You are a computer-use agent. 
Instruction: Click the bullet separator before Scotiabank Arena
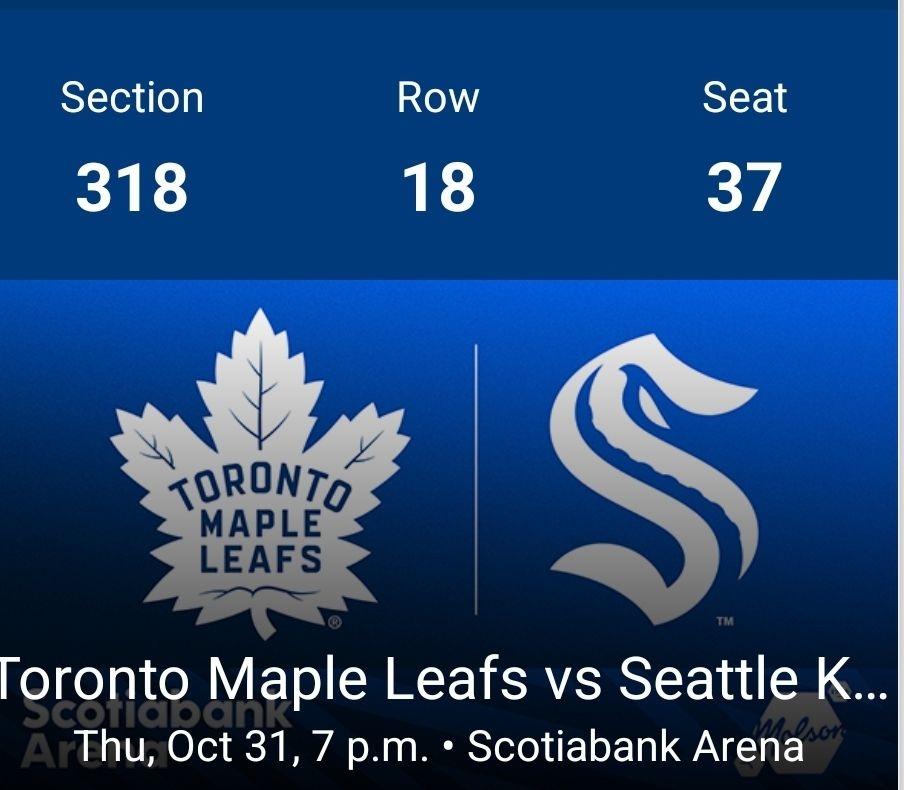pyautogui.click(x=448, y=748)
